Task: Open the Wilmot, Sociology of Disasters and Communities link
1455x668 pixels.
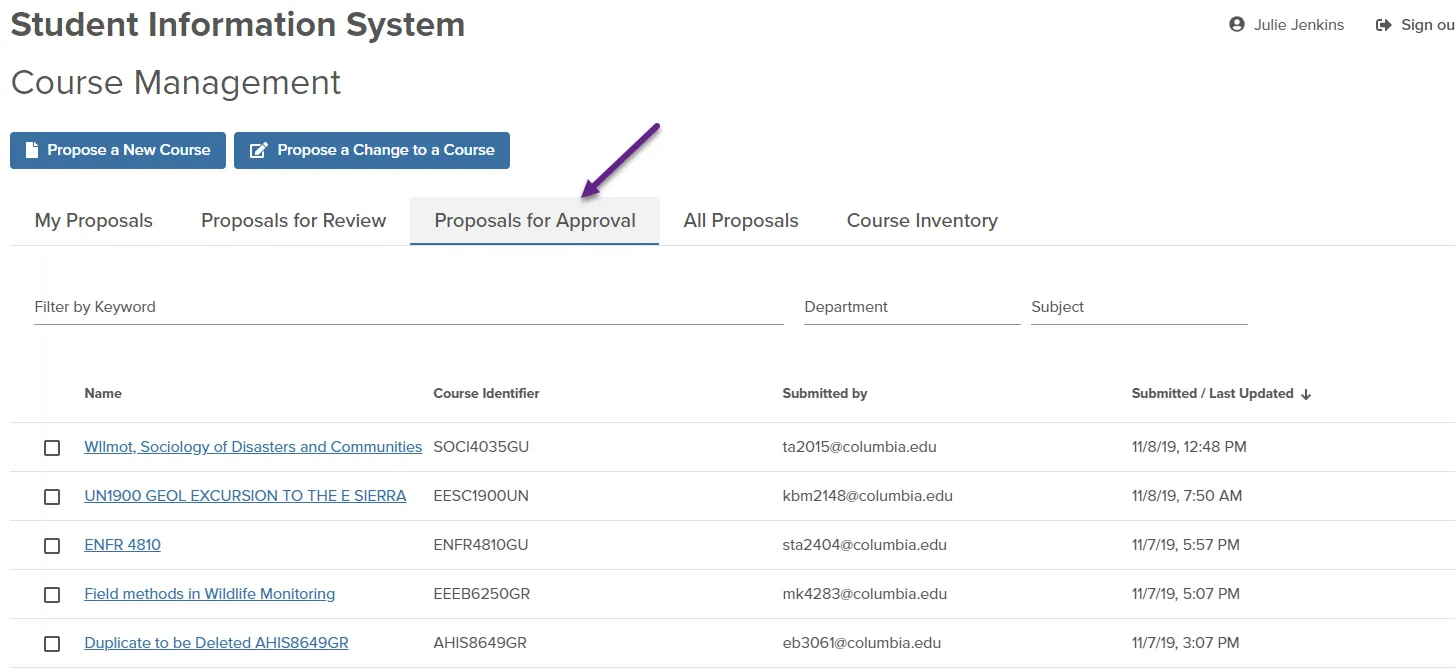Action: [253, 447]
